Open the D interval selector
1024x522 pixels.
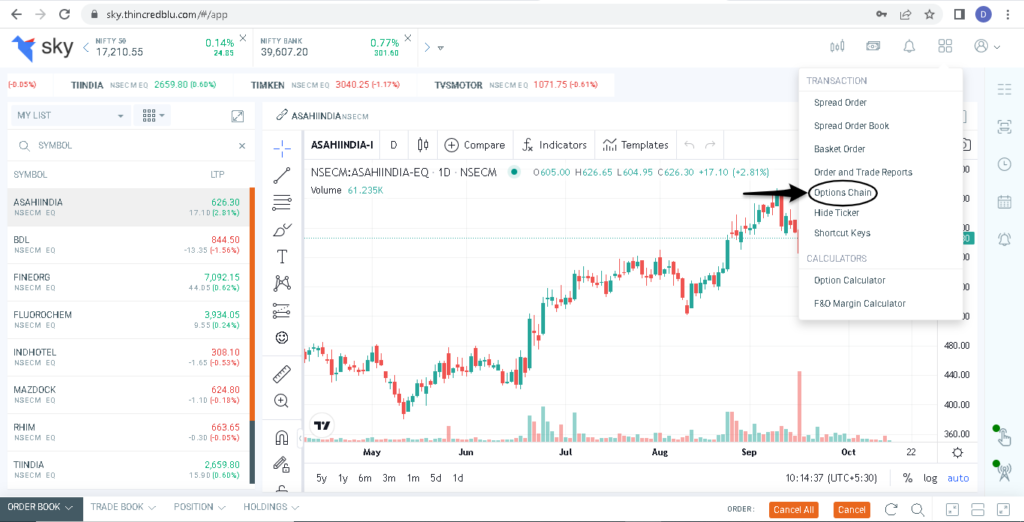[x=394, y=145]
